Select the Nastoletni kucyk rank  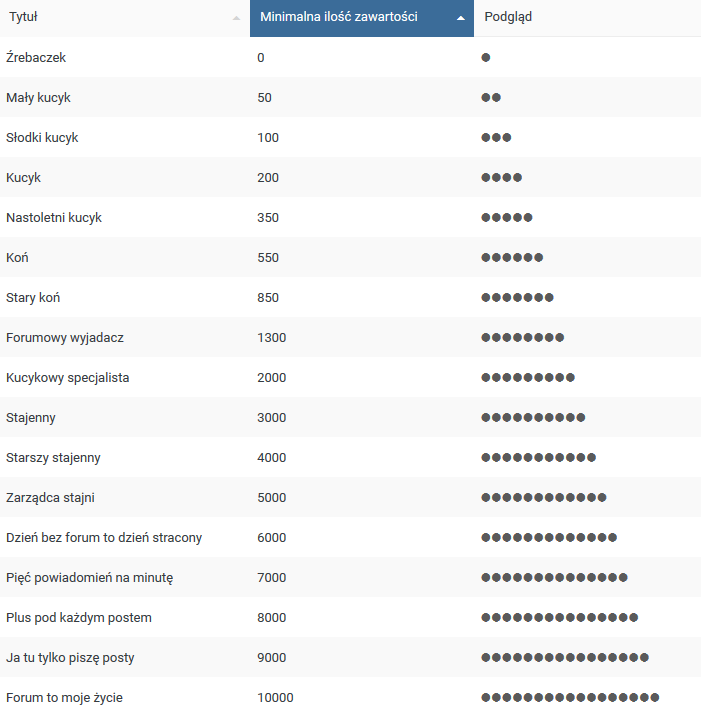[x=54, y=218]
